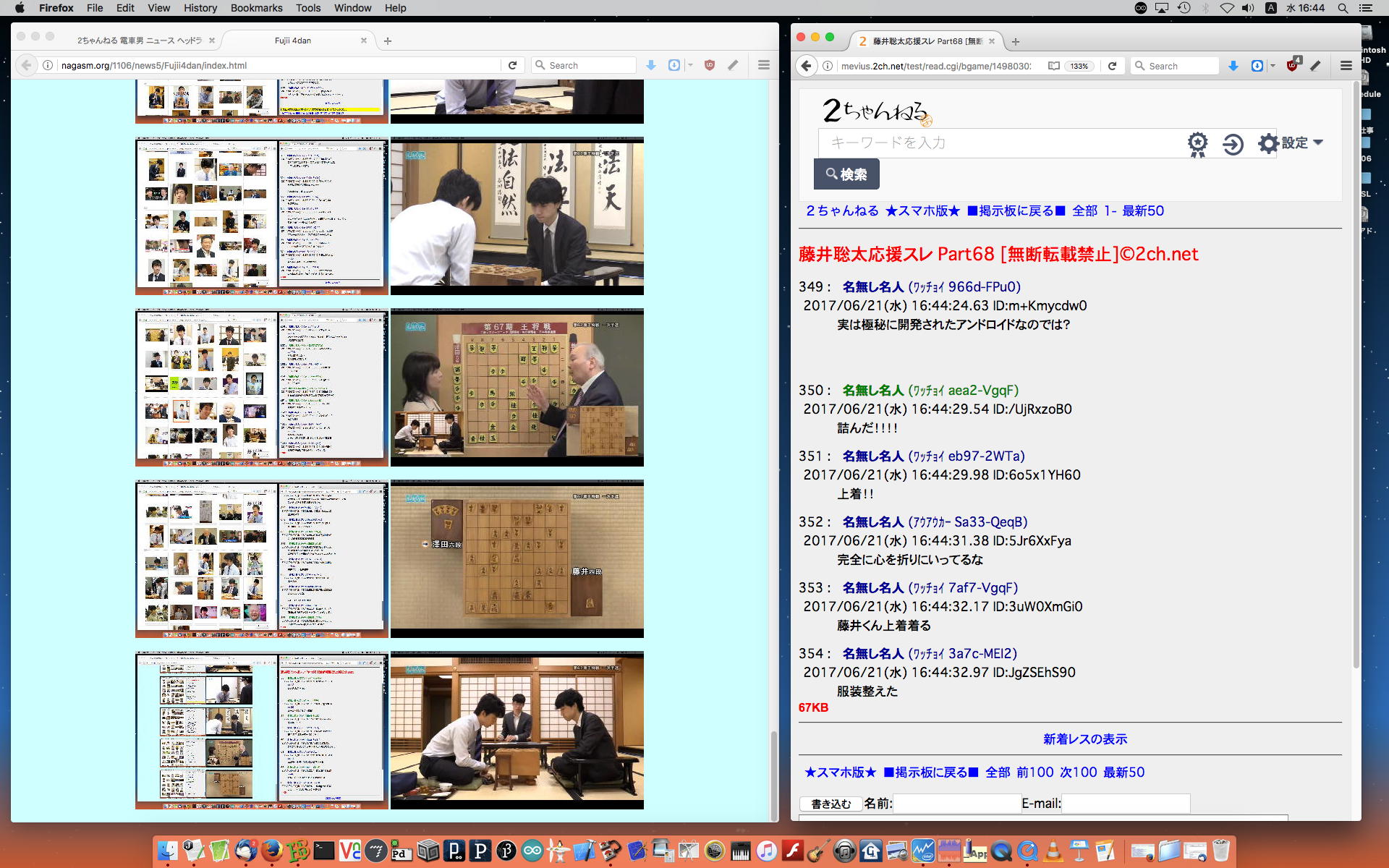The image size is (1389, 868).
Task: Click downloads arrow in left Firefox toolbar
Action: 651,65
